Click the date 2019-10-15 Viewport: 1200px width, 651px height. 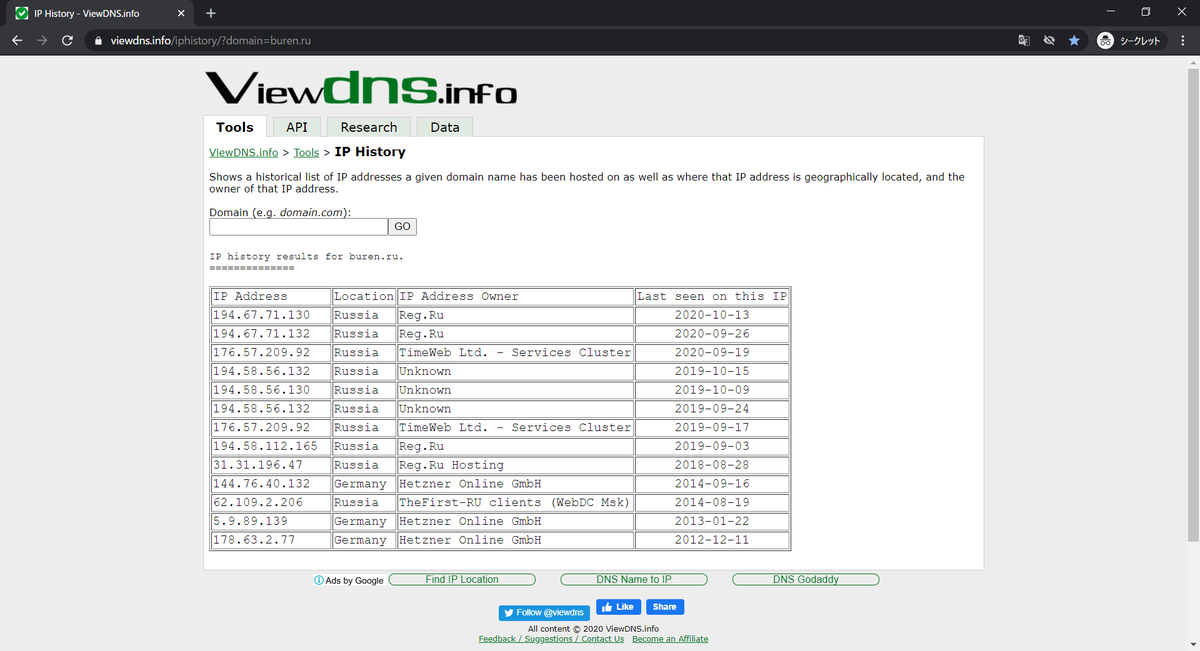tap(712, 371)
